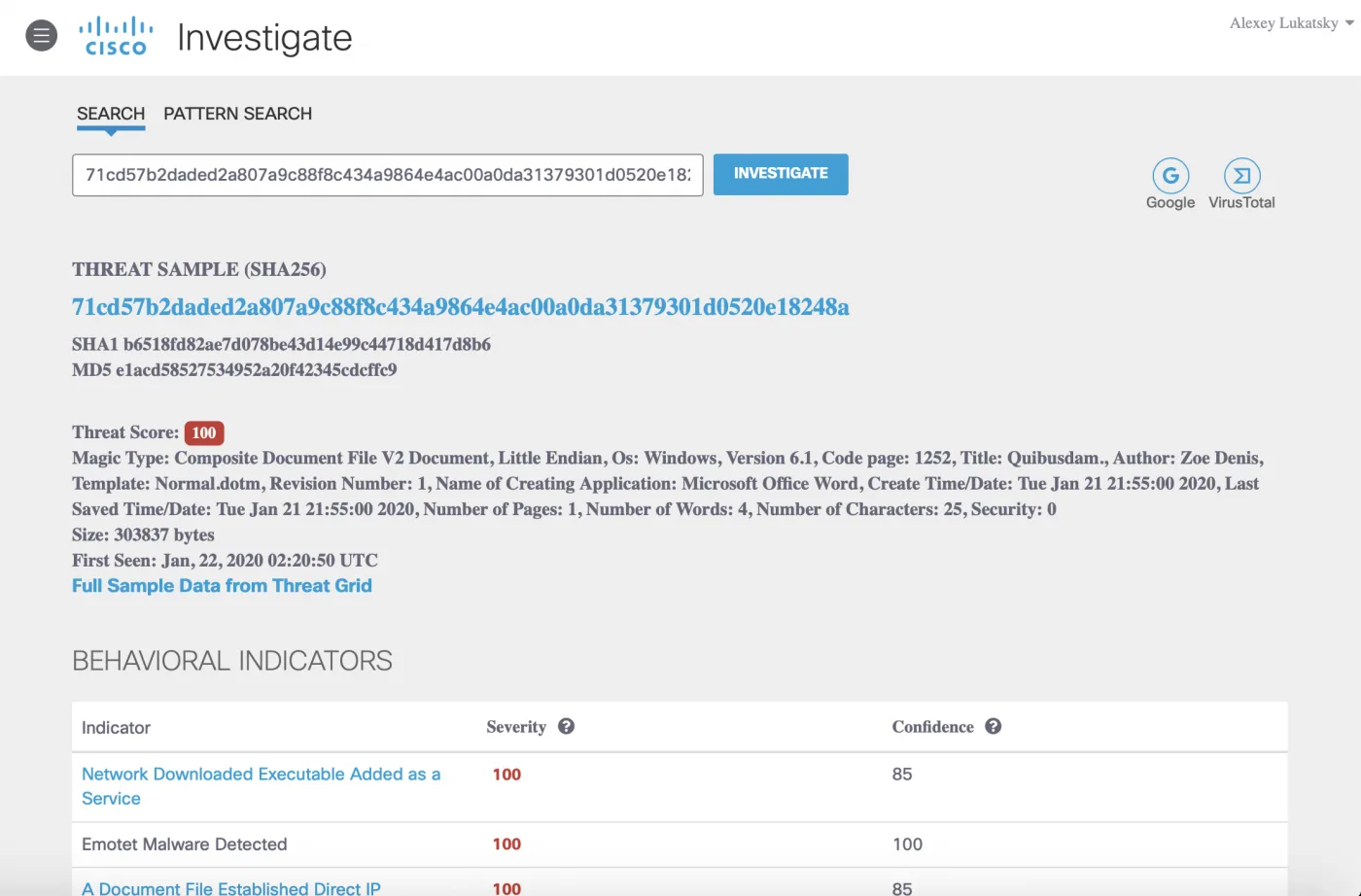The image size is (1361, 896).
Task: Click the VirusTotal label under the icon
Action: point(1241,202)
